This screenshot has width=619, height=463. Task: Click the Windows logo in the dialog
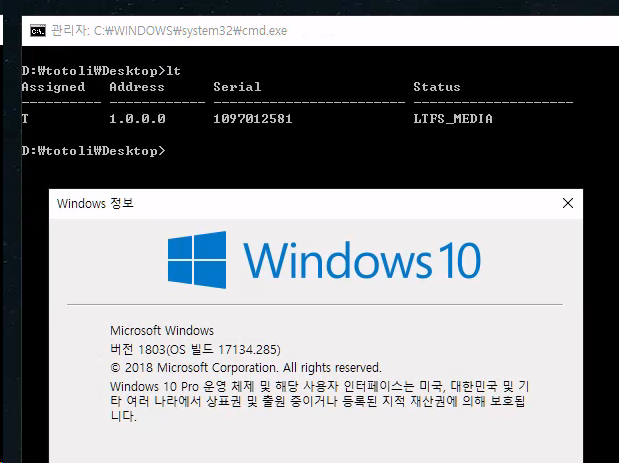click(x=197, y=260)
